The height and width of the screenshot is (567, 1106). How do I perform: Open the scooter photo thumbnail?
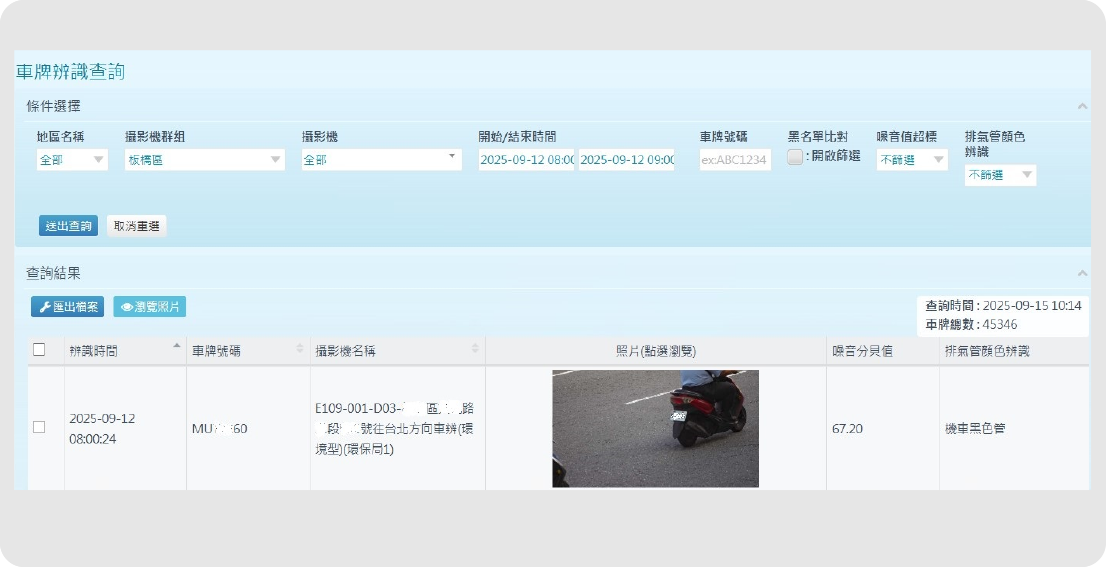pyautogui.click(x=655, y=428)
